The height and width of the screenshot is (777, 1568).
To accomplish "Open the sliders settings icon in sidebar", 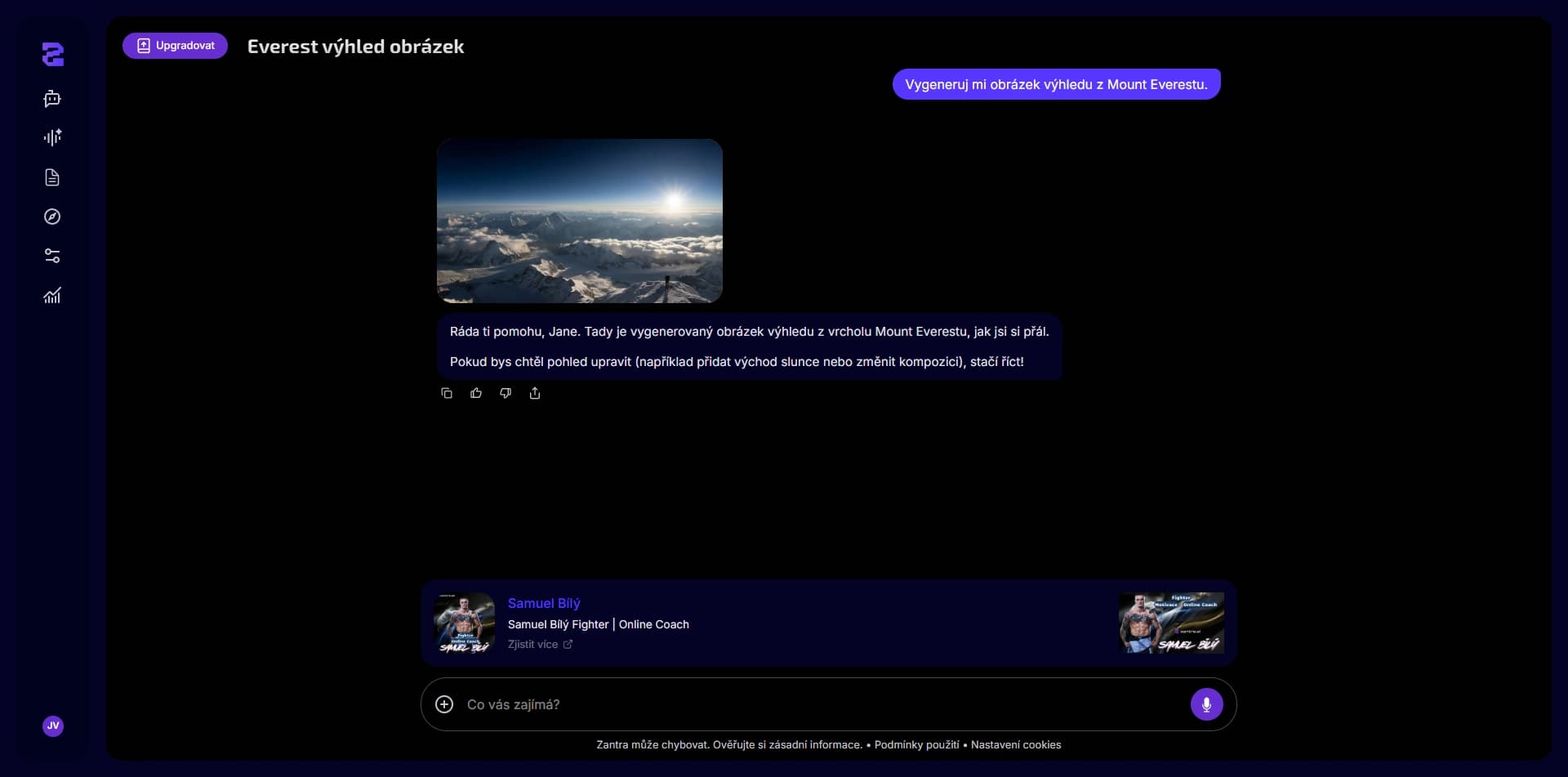I will (x=52, y=256).
